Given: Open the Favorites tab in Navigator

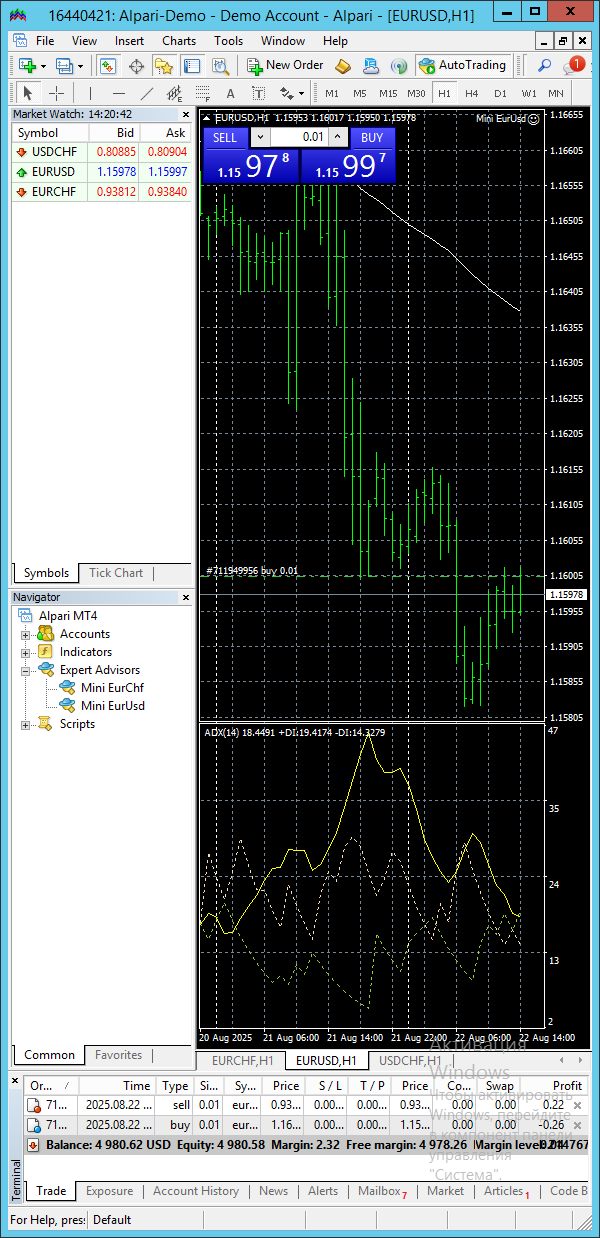Looking at the screenshot, I should click(118, 1055).
